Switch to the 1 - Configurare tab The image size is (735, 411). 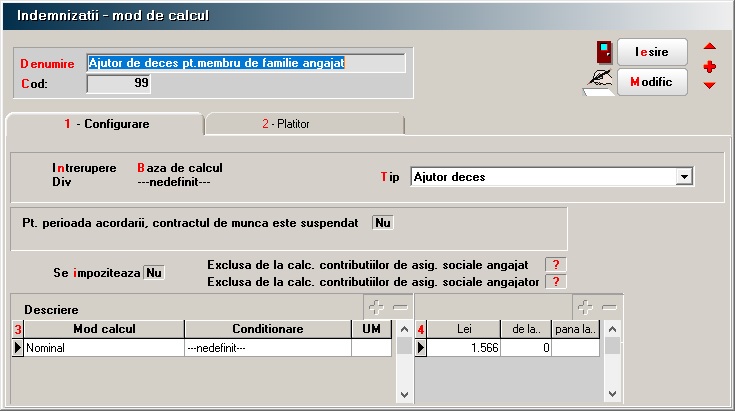click(x=106, y=124)
